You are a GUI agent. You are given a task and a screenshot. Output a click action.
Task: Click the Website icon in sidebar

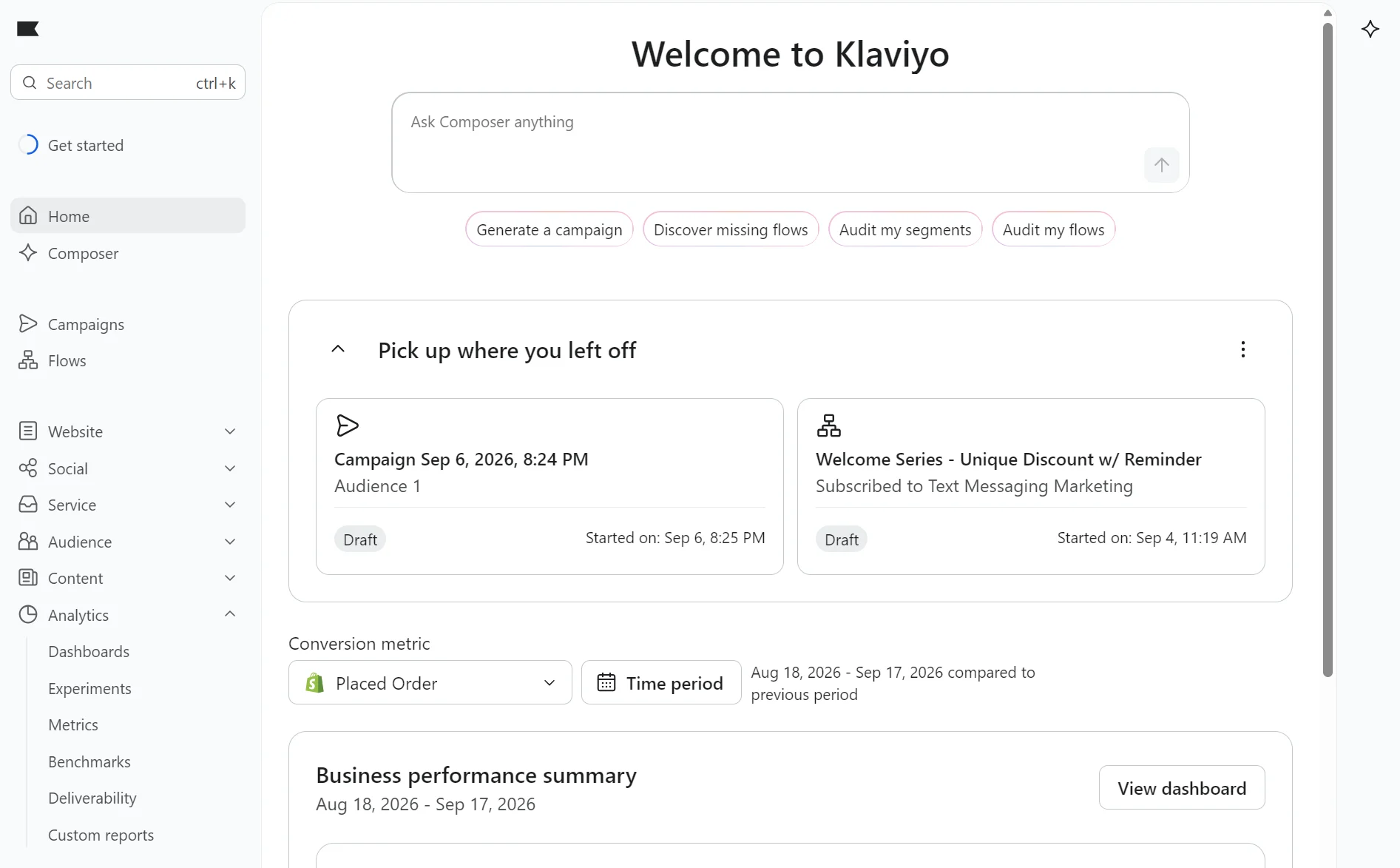[x=28, y=431]
